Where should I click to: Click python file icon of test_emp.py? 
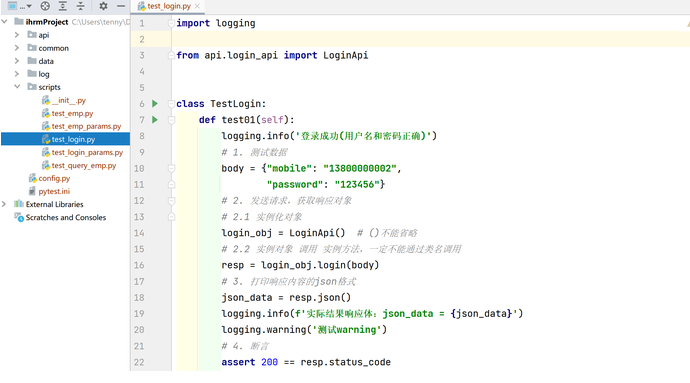click(x=46, y=113)
